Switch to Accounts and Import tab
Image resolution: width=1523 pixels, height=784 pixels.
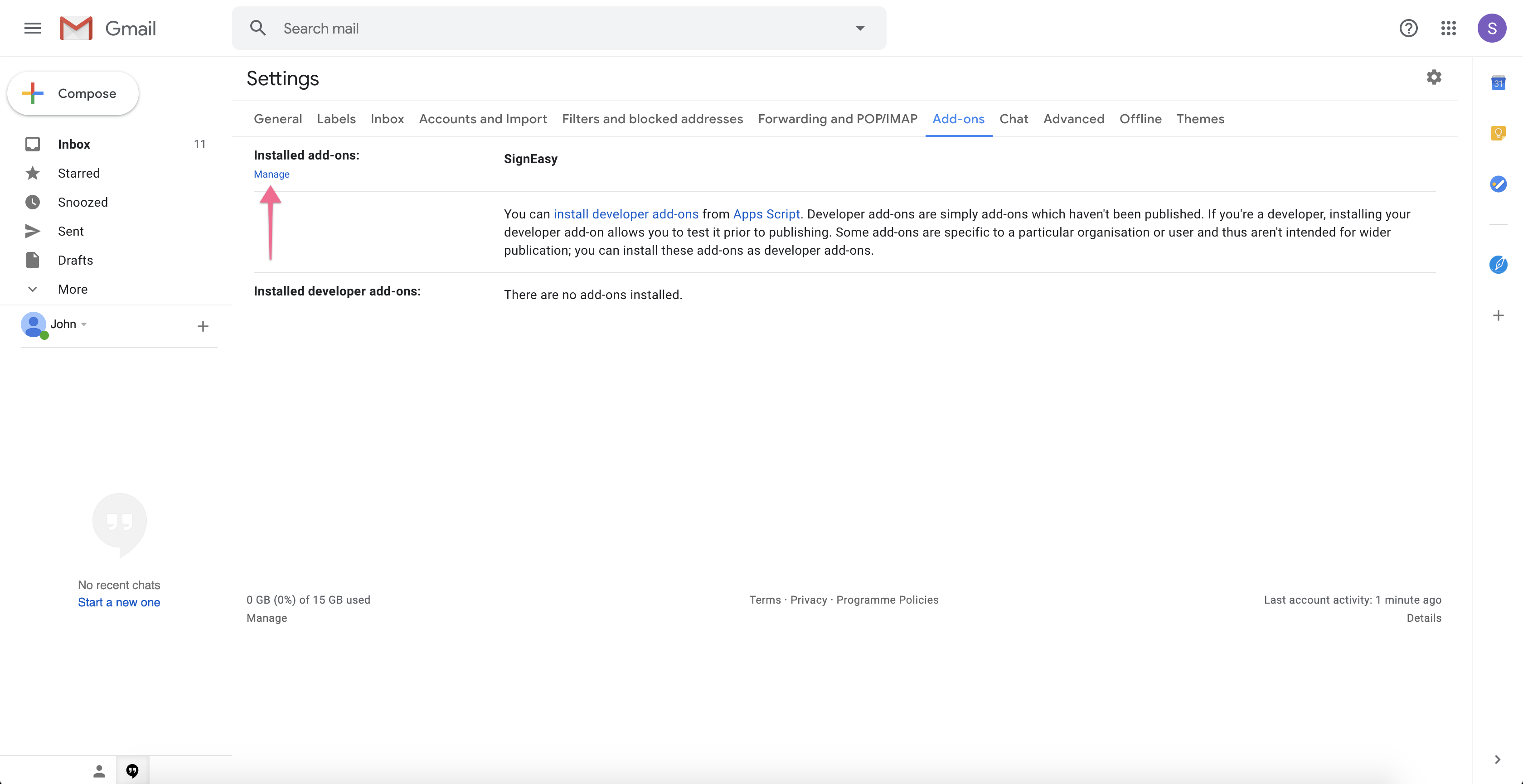click(483, 119)
